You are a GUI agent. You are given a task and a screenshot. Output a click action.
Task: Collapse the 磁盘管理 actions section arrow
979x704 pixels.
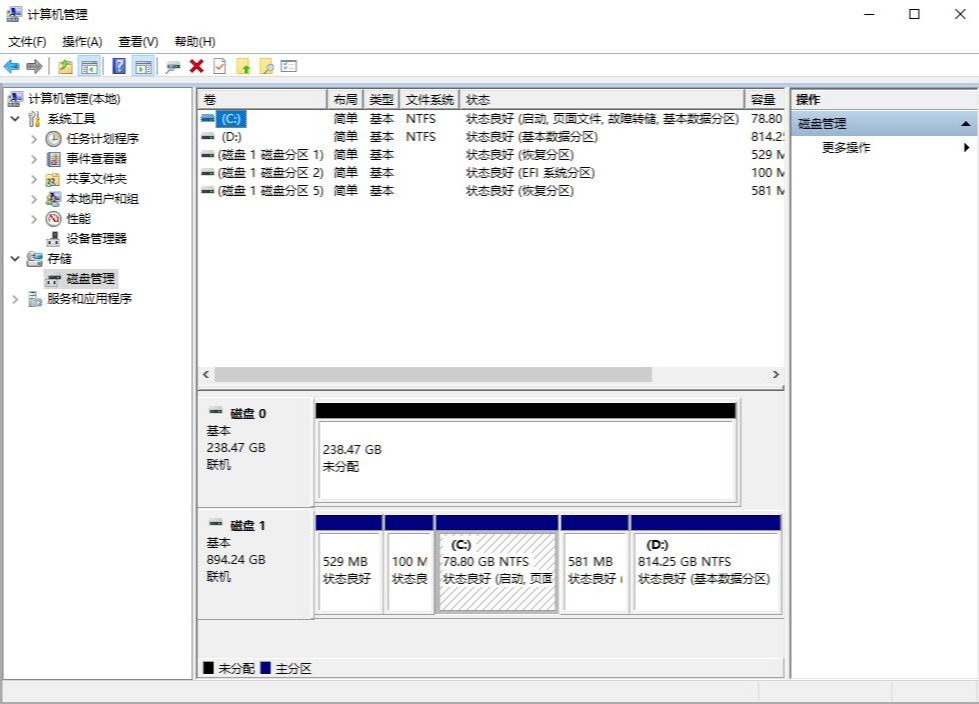[965, 124]
